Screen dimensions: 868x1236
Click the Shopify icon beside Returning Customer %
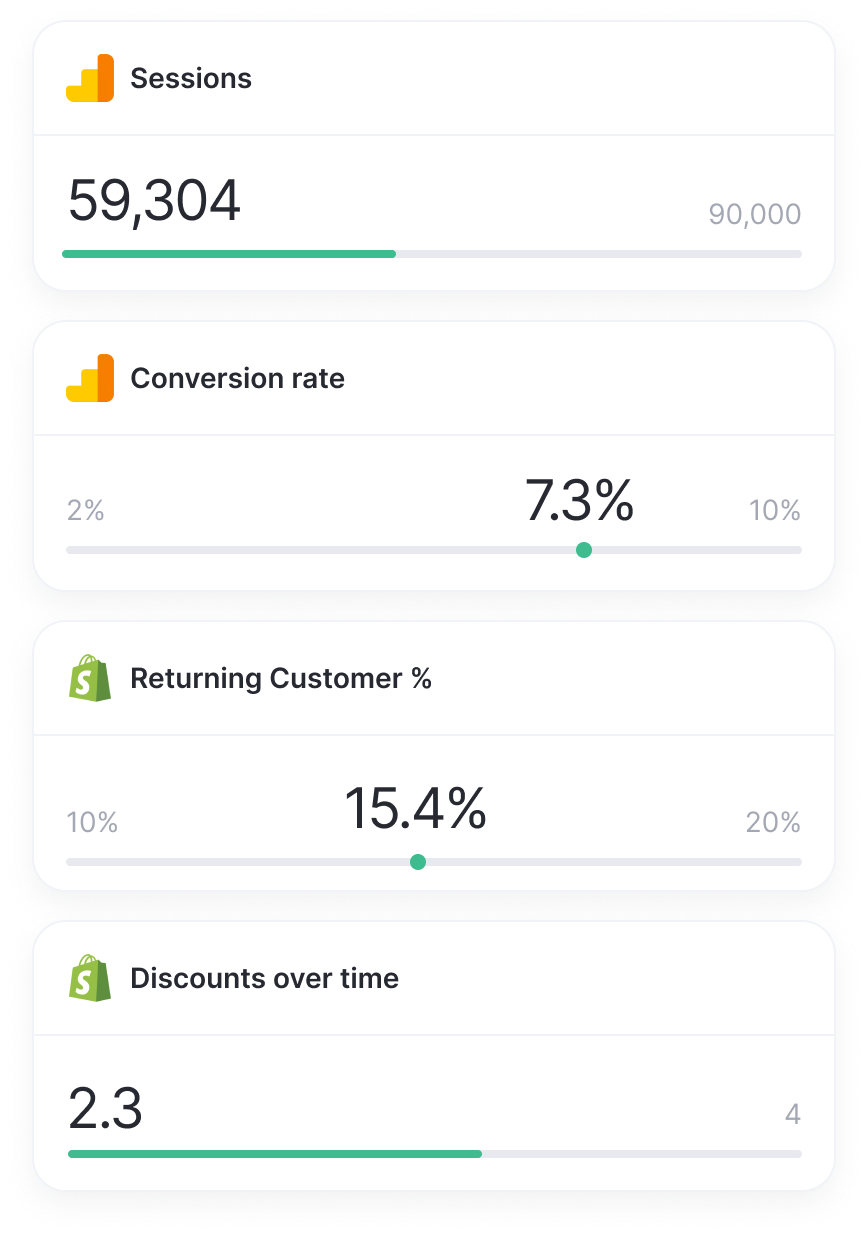90,678
